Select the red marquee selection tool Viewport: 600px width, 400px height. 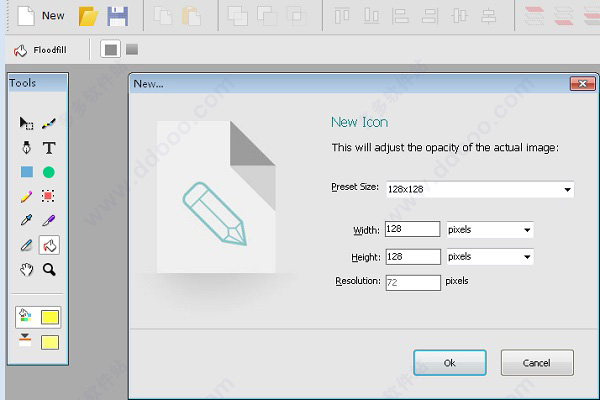48,196
